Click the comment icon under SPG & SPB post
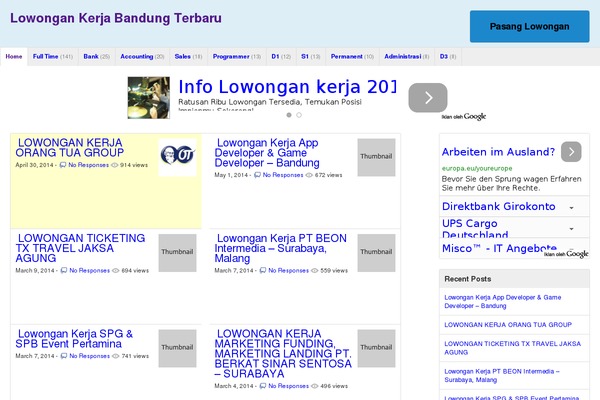Viewport: 600px width, 400px height. point(64,356)
